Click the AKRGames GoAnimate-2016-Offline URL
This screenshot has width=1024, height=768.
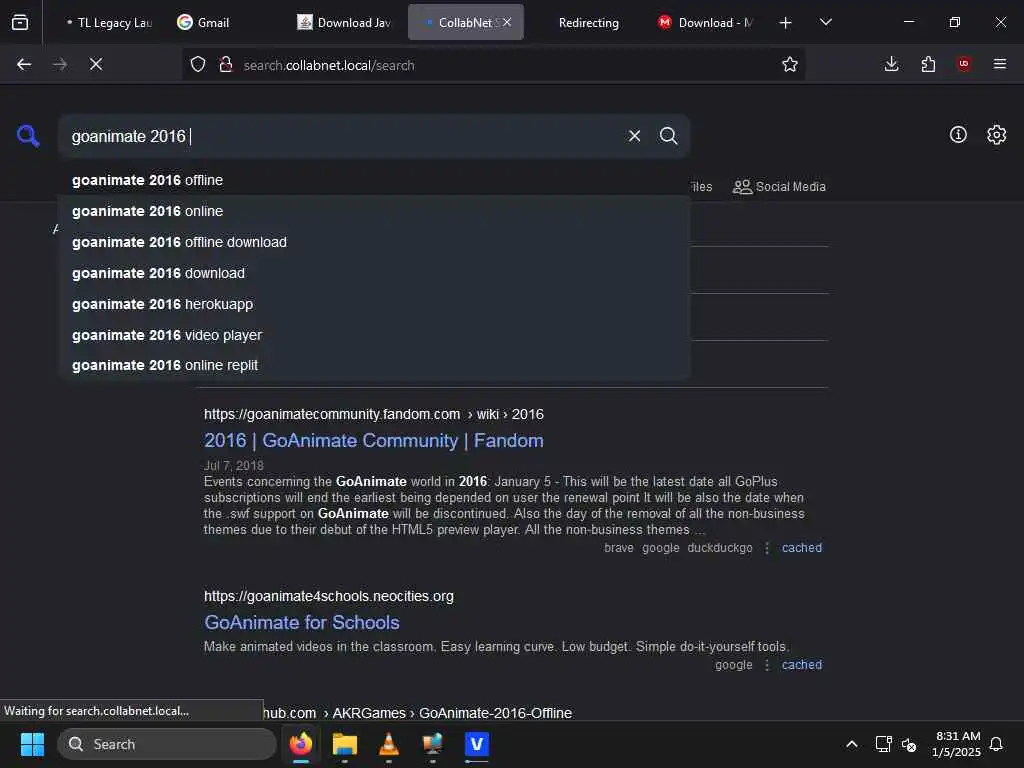(x=418, y=712)
